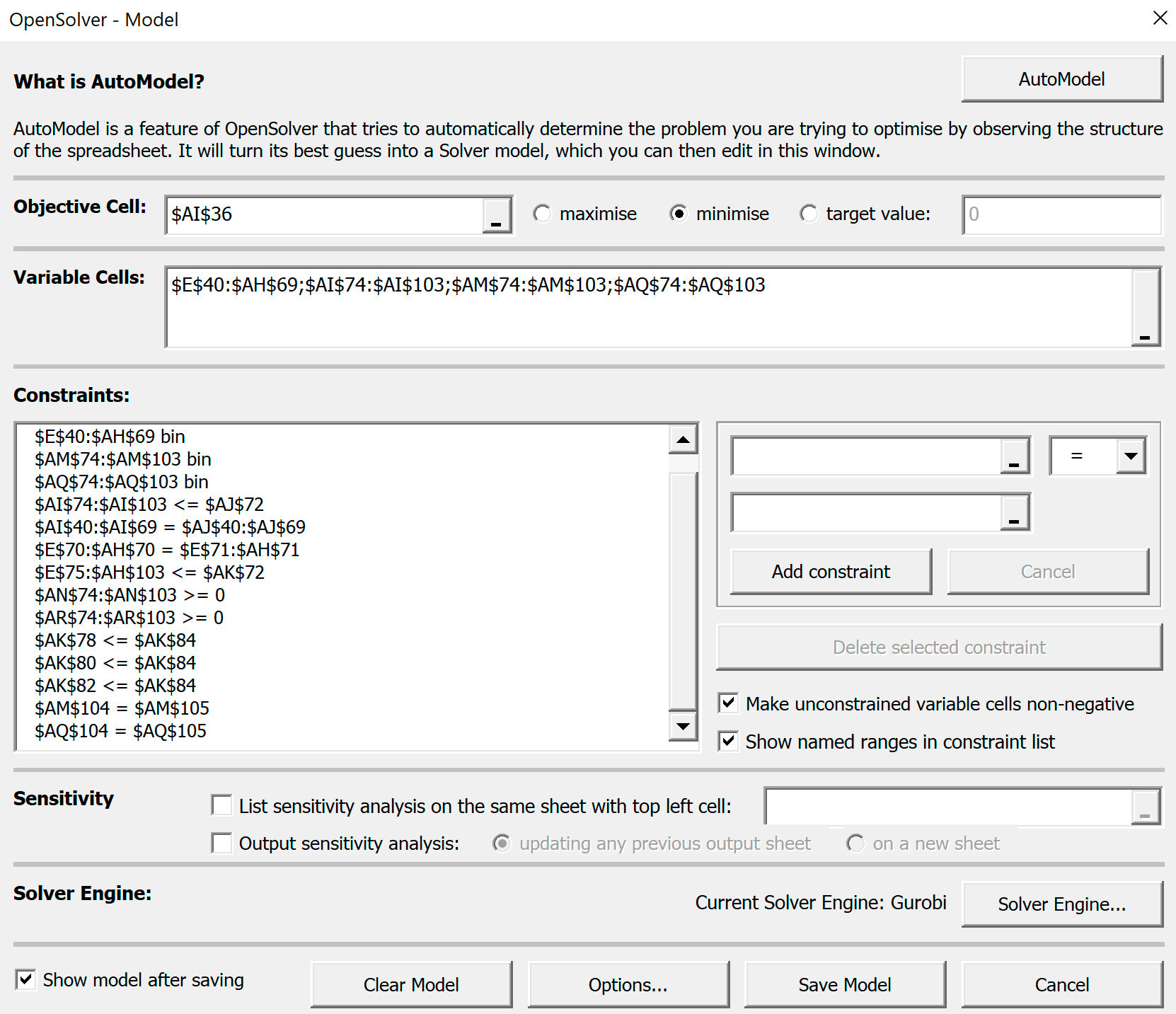The width and height of the screenshot is (1176, 1014).
Task: Click the sensitivity top left cell field
Action: [949, 807]
